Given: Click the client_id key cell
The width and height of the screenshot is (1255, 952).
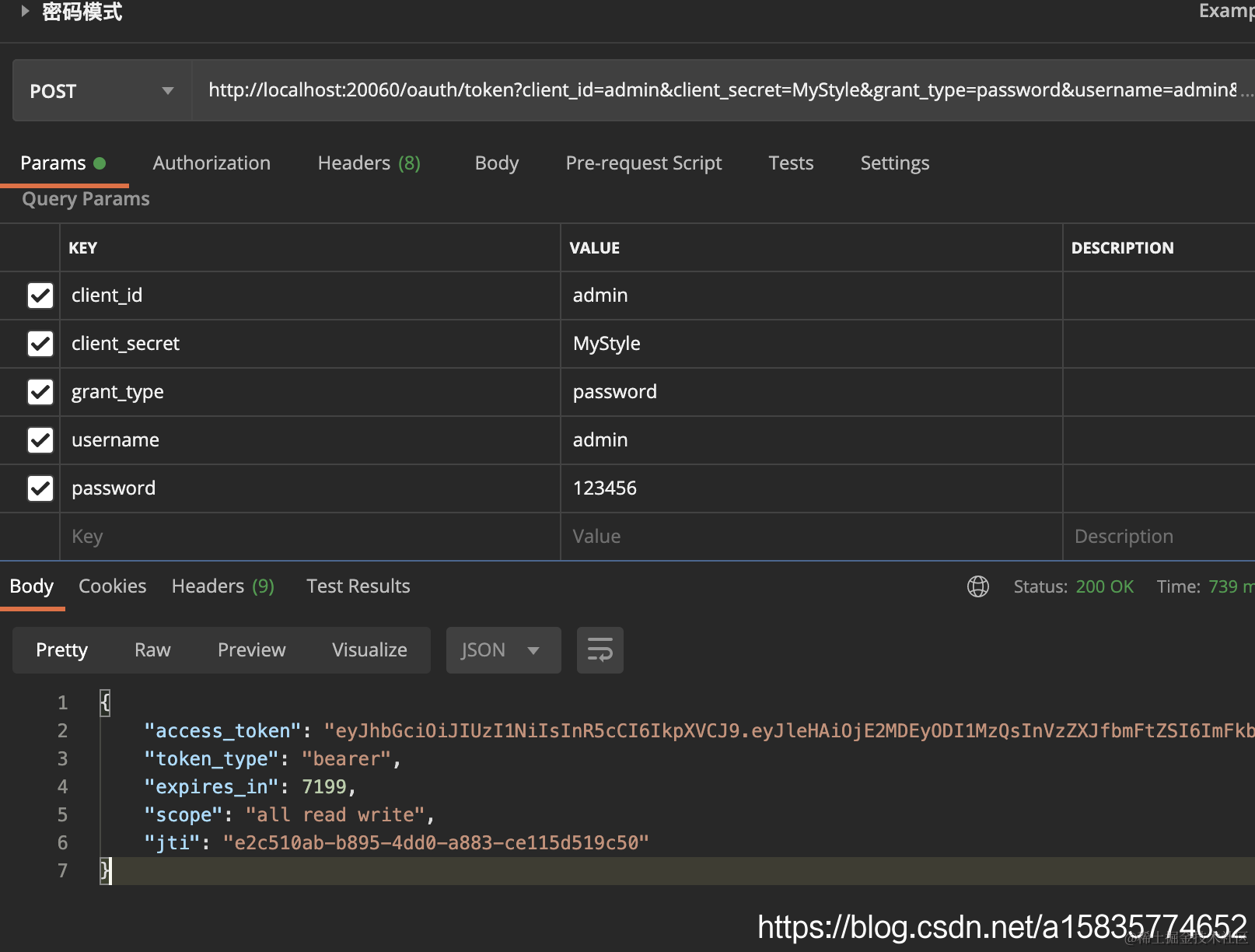Looking at the screenshot, I should coord(310,296).
